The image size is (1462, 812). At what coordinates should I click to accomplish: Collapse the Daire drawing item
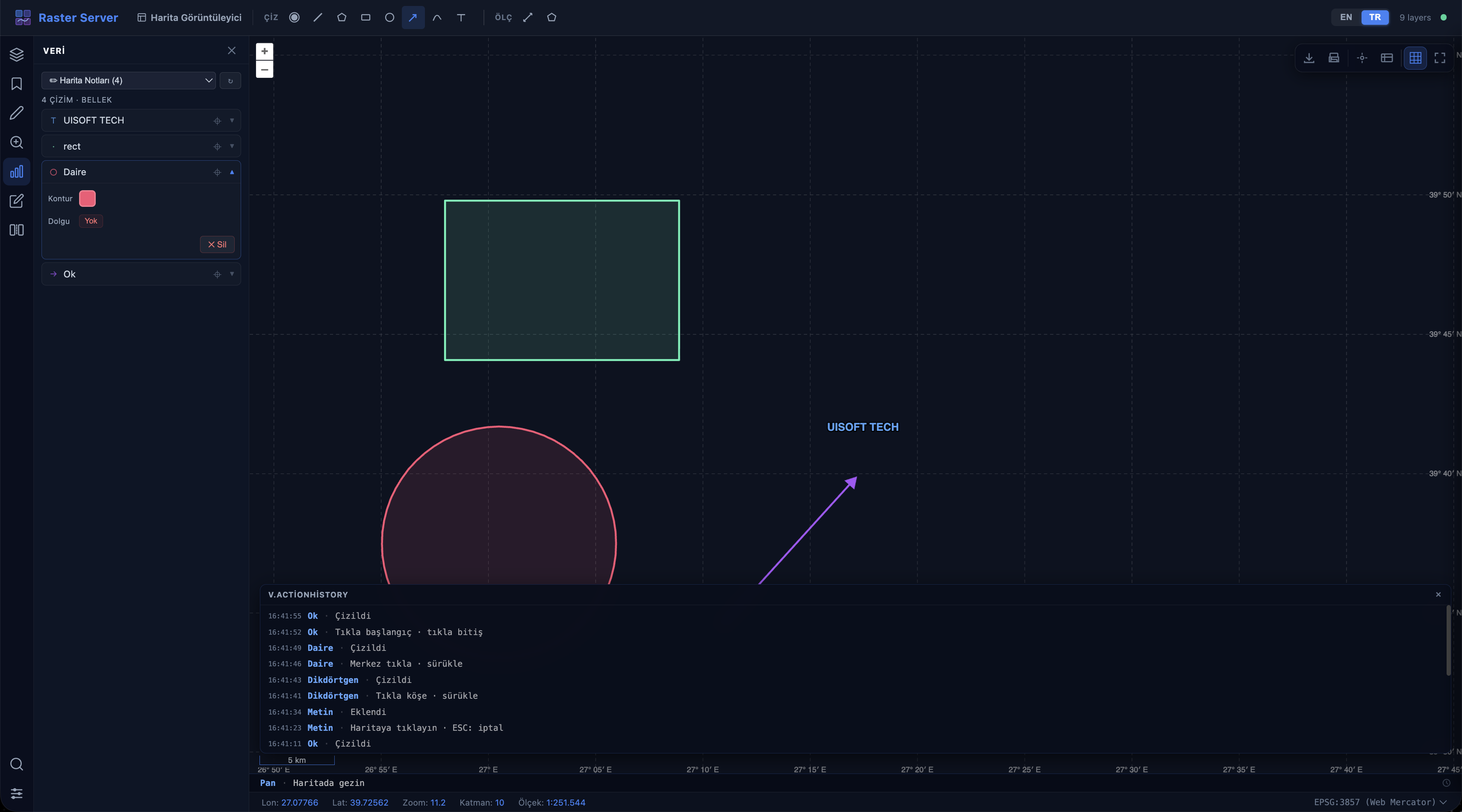tap(232, 172)
